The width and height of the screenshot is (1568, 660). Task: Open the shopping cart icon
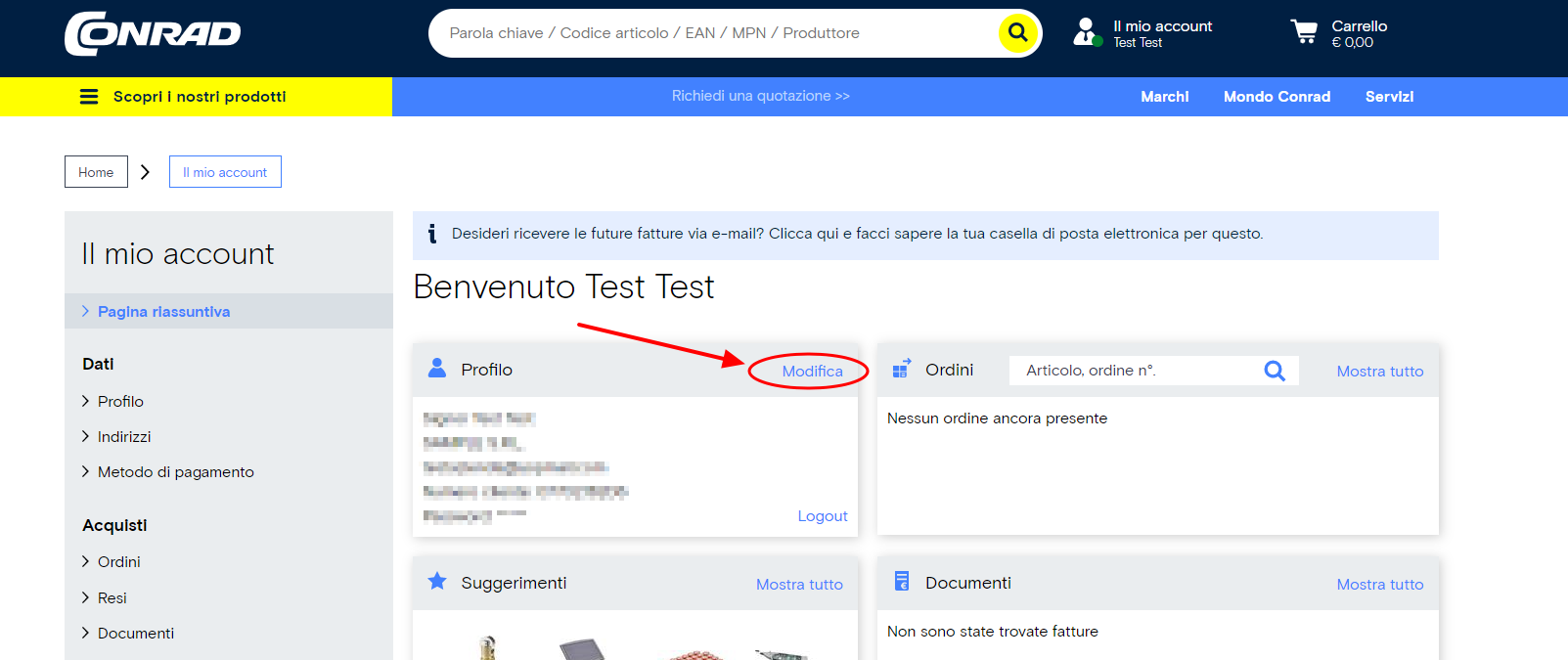pyautogui.click(x=1304, y=32)
